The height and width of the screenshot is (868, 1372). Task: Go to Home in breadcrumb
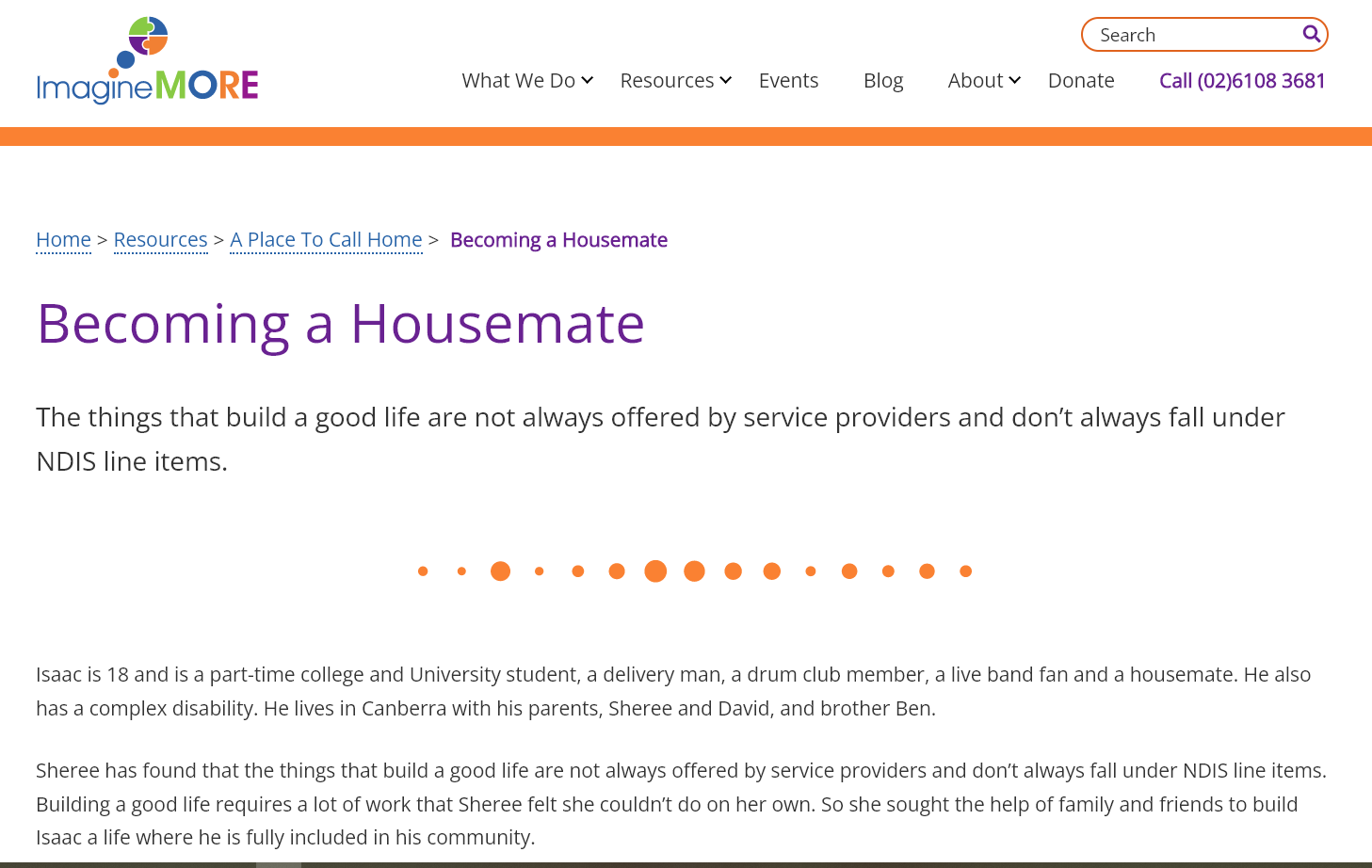click(63, 240)
